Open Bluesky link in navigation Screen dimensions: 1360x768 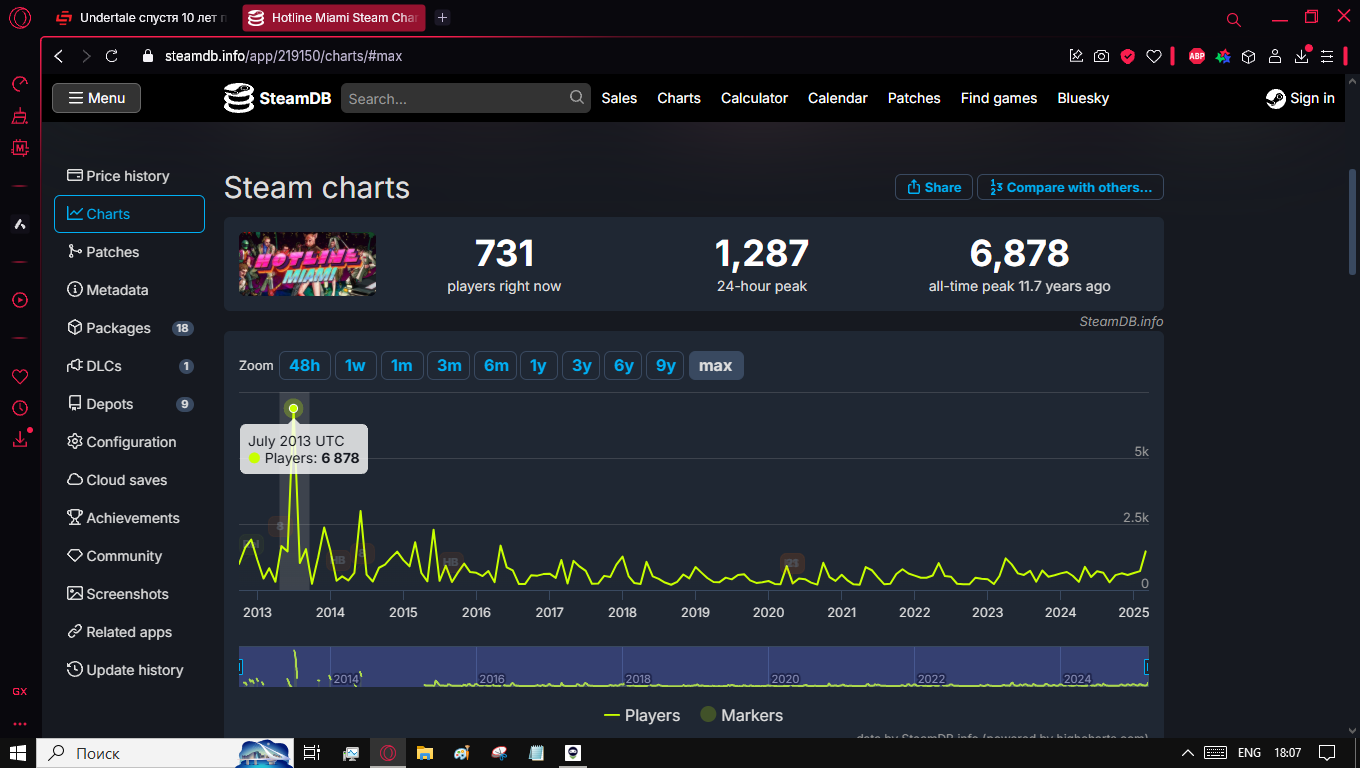coord(1083,98)
